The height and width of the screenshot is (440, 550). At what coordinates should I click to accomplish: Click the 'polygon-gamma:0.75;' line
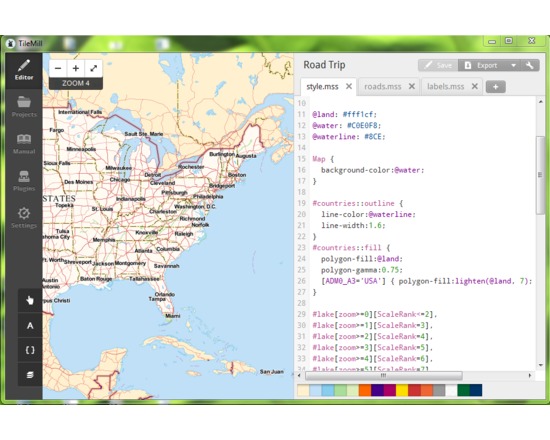[362, 270]
